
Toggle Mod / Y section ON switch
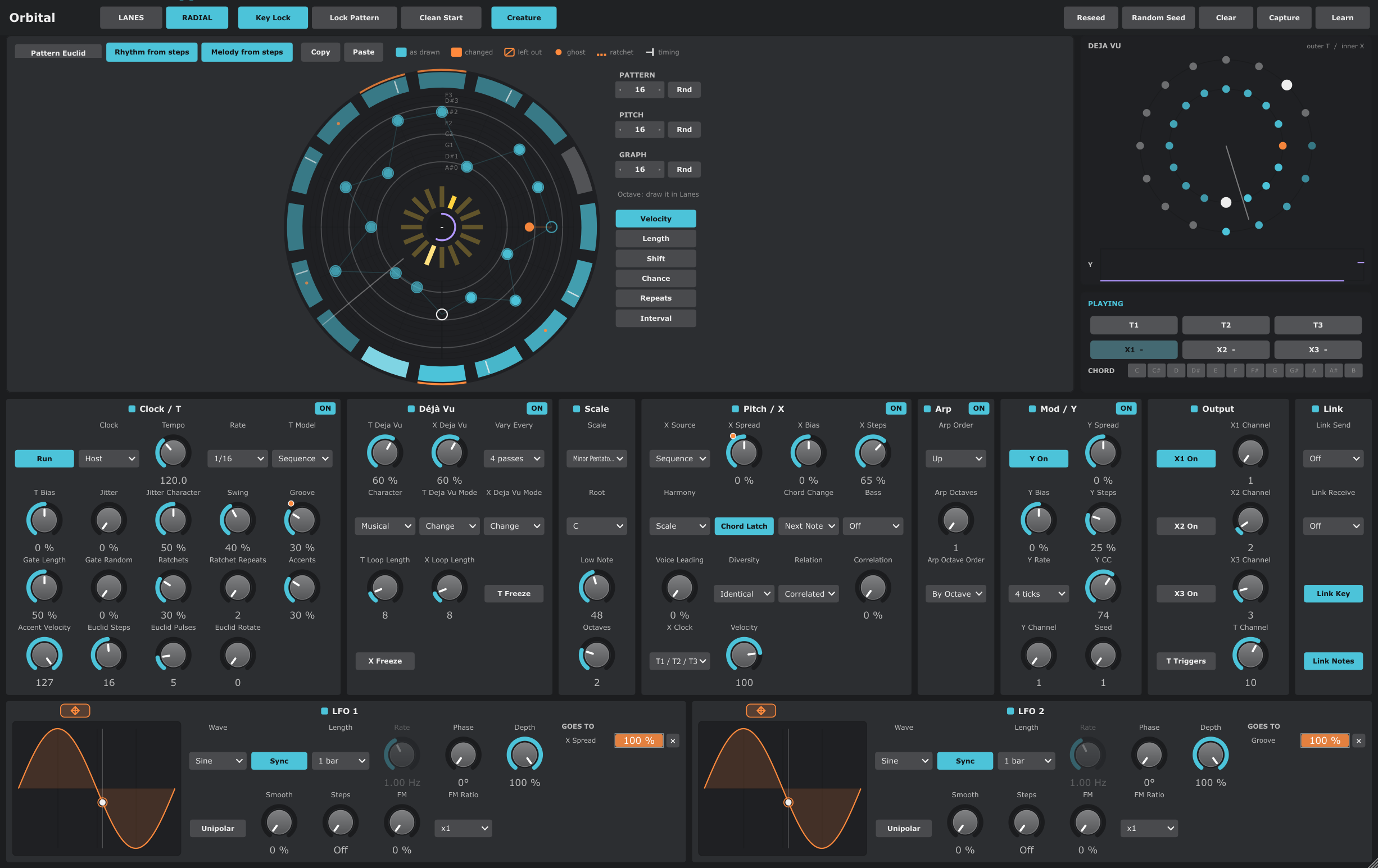[1126, 408]
